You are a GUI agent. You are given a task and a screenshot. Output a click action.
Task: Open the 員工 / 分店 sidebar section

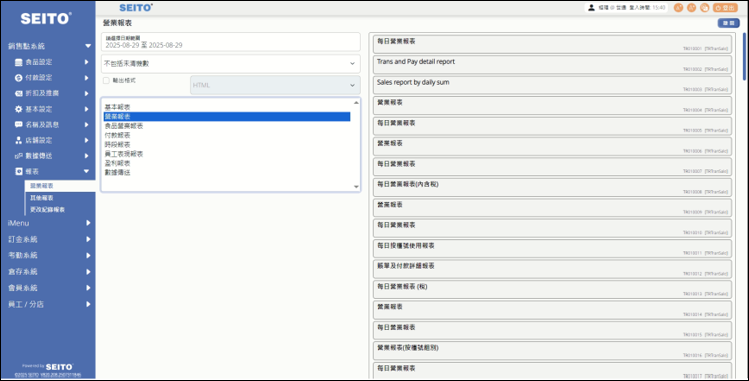pyautogui.click(x=48, y=304)
